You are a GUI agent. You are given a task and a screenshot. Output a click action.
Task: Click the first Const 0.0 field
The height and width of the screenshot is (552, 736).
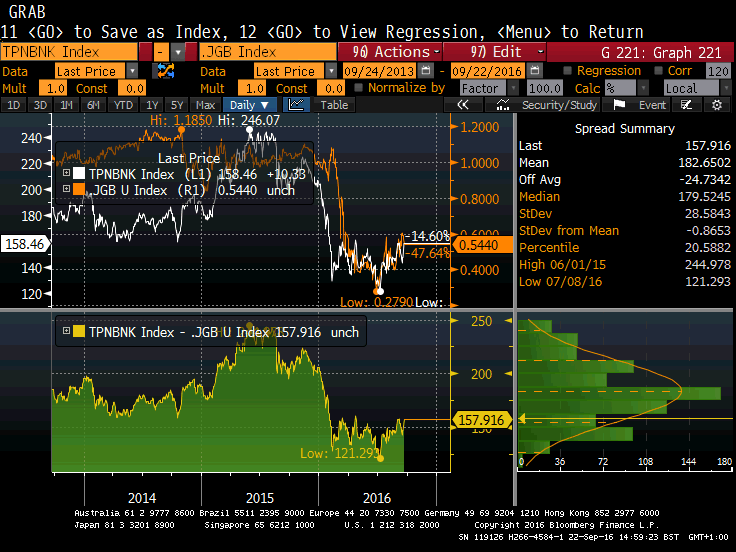(132, 88)
